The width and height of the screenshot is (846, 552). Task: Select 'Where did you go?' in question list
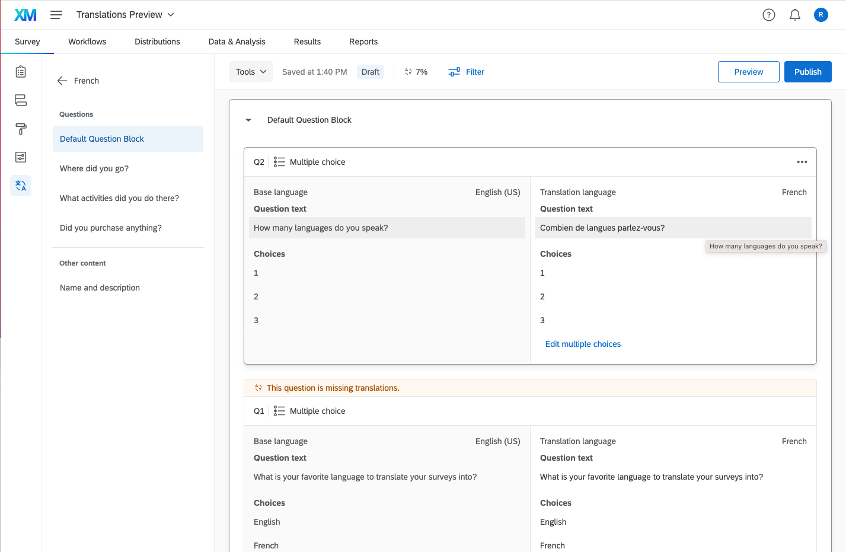[94, 168]
